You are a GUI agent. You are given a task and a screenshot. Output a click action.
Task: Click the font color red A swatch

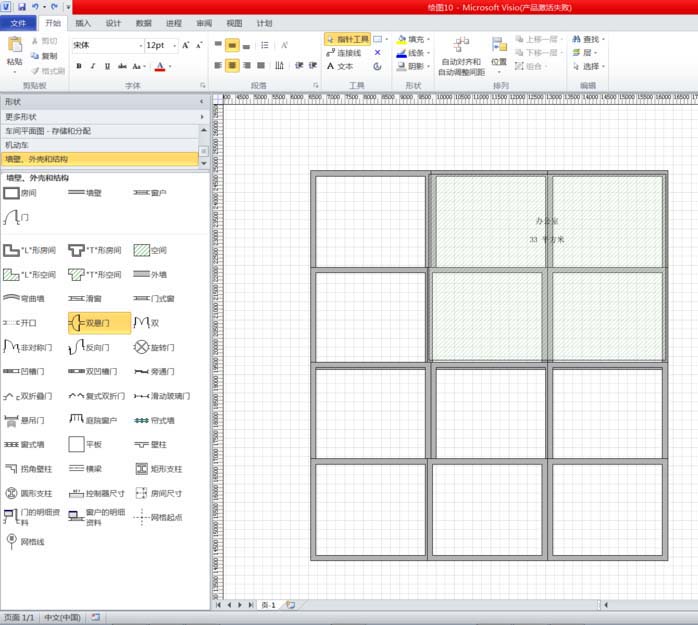160,67
